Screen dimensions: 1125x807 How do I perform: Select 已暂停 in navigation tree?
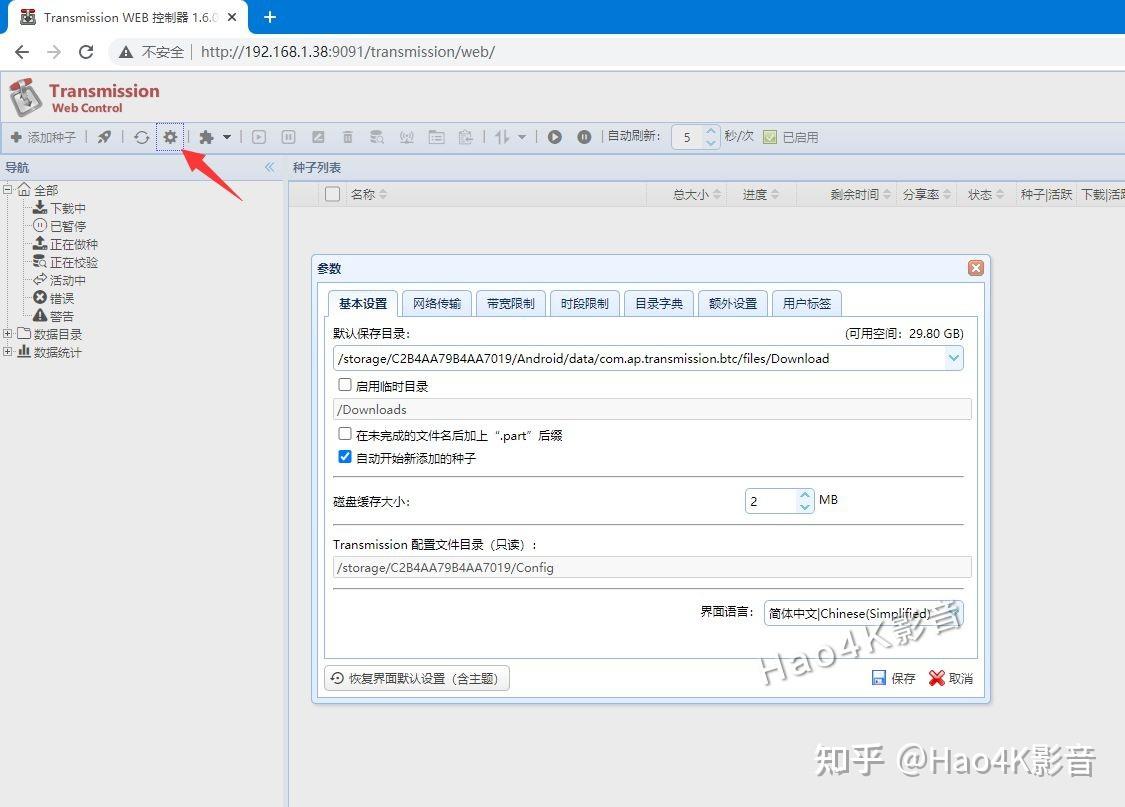tap(60, 226)
